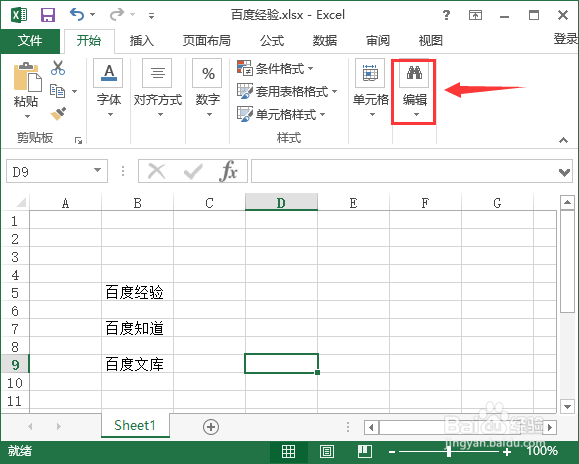Open the 文件 (File) menu

(30, 41)
